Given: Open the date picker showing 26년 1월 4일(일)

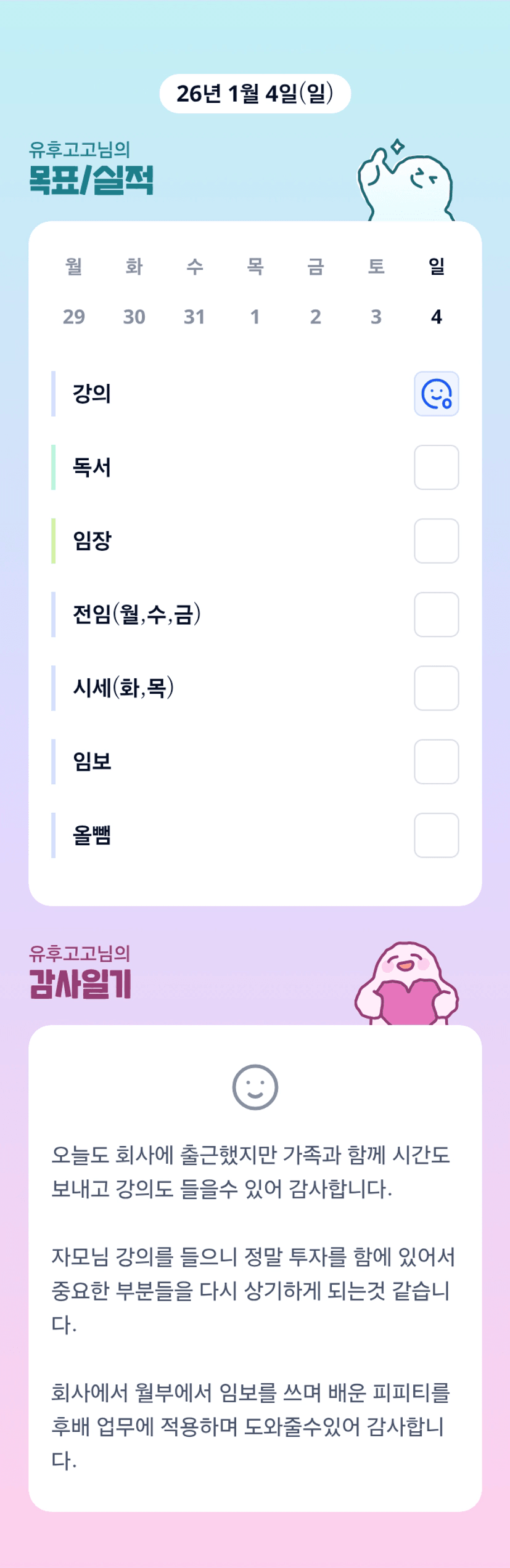Looking at the screenshot, I should 255,94.
